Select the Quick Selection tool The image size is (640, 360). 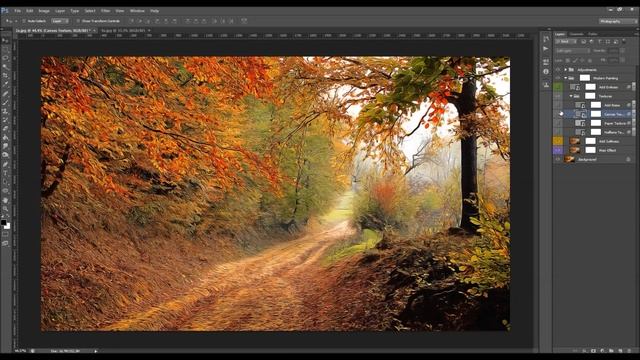(x=5, y=67)
